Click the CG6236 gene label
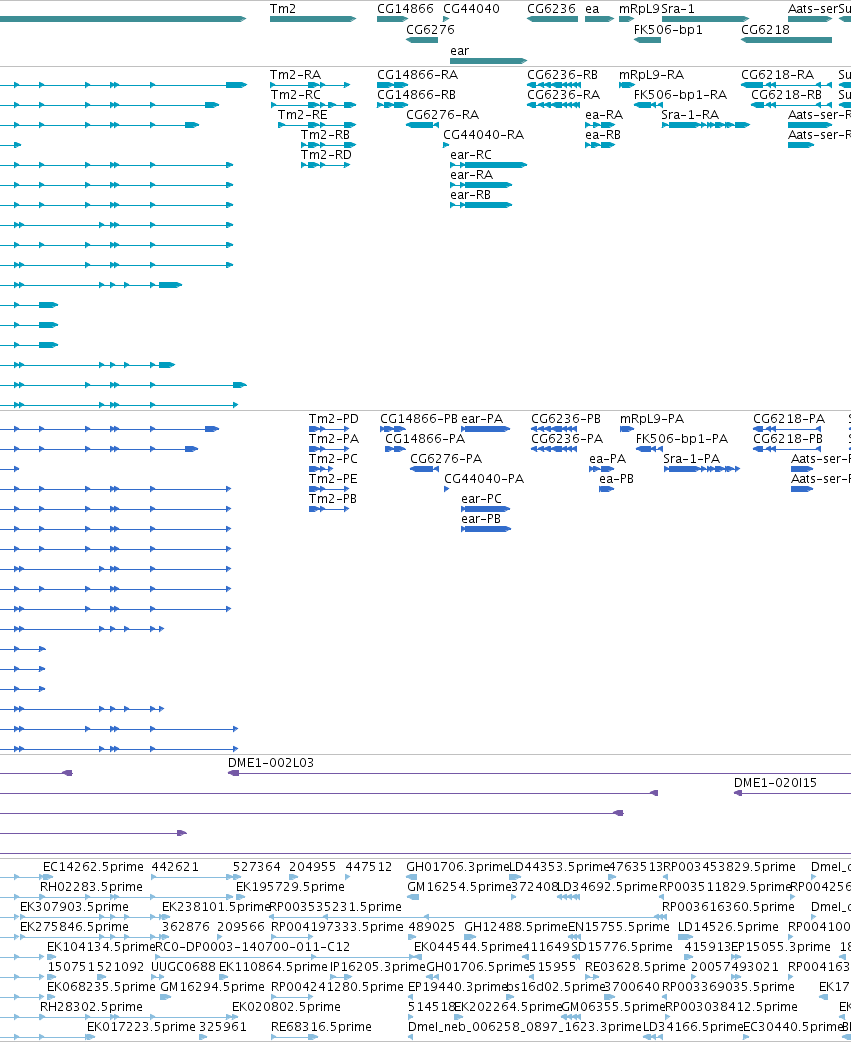Image resolution: width=851 pixels, height=1042 pixels. click(x=551, y=9)
